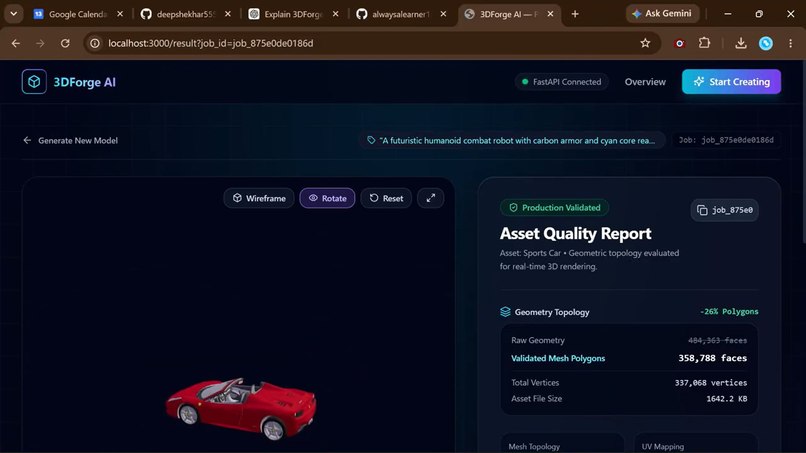The image size is (806, 453).
Task: Open the Chrome profile avatar
Action: (766, 43)
